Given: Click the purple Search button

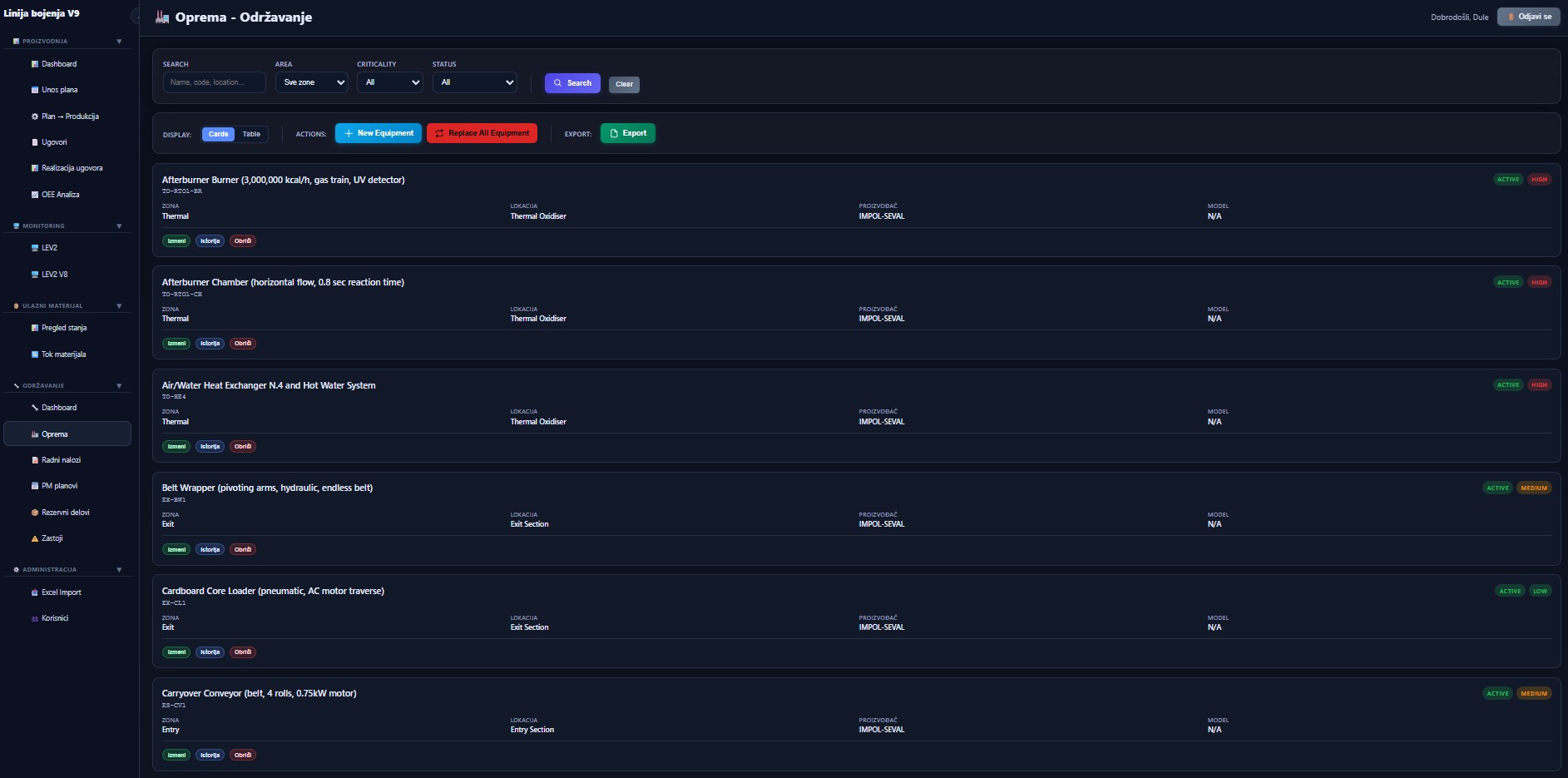Looking at the screenshot, I should pos(572,83).
